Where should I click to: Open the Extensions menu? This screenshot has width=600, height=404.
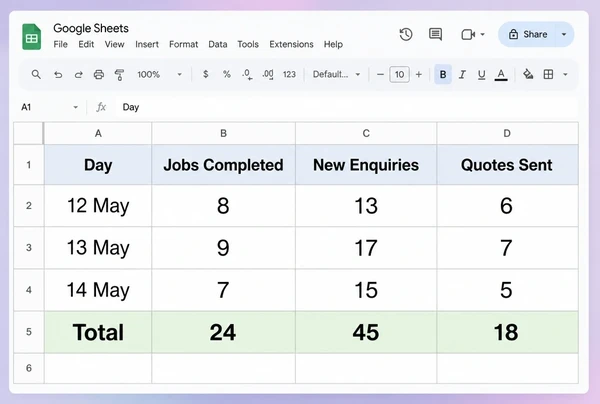pyautogui.click(x=291, y=44)
